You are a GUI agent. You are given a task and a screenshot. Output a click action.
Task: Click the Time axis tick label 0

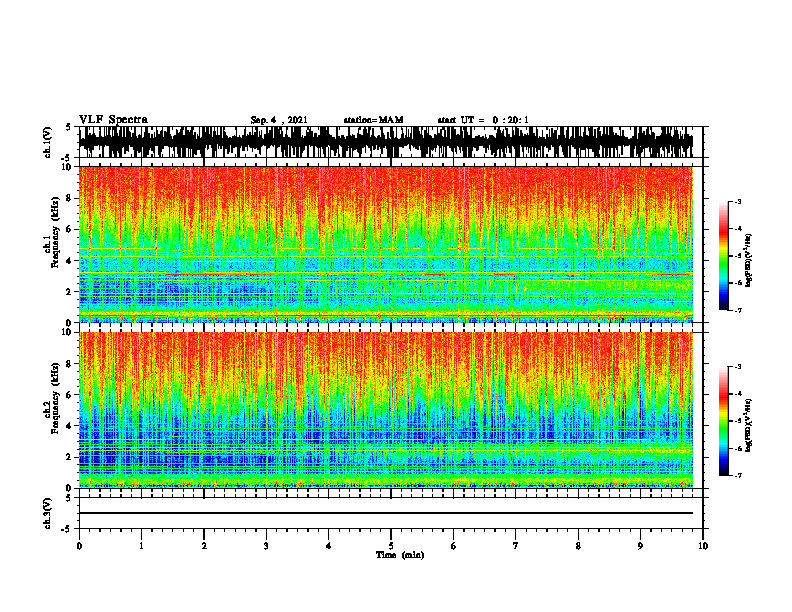pyautogui.click(x=79, y=546)
